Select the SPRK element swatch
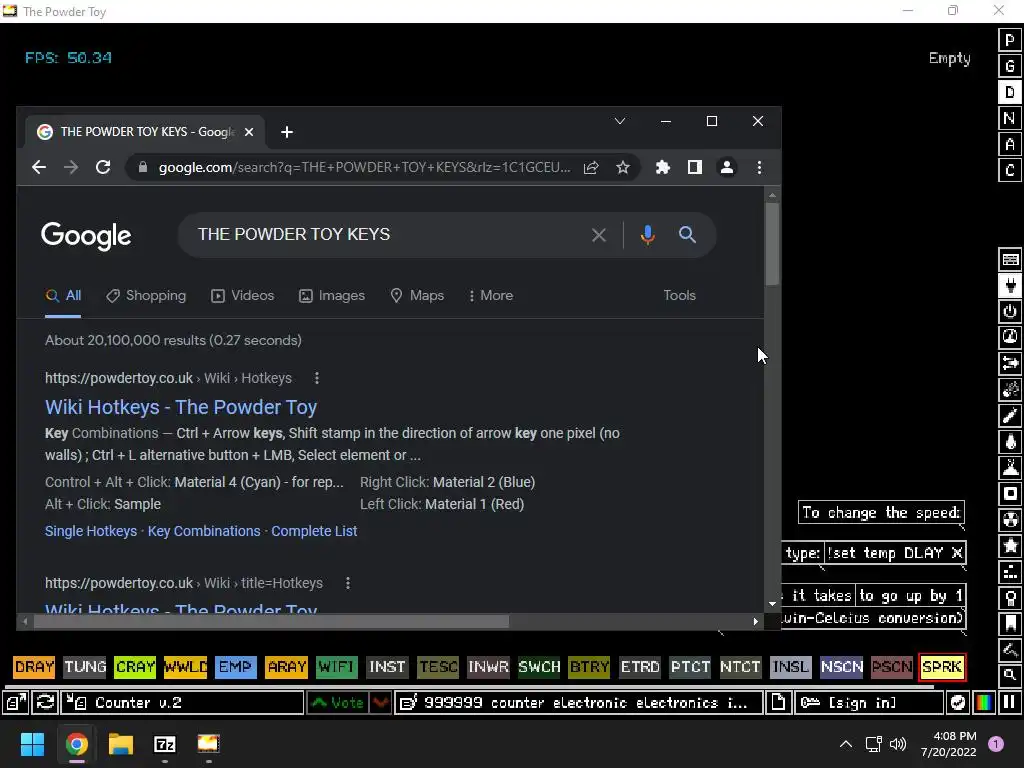Screen dimensions: 1024x768 pos(942,667)
